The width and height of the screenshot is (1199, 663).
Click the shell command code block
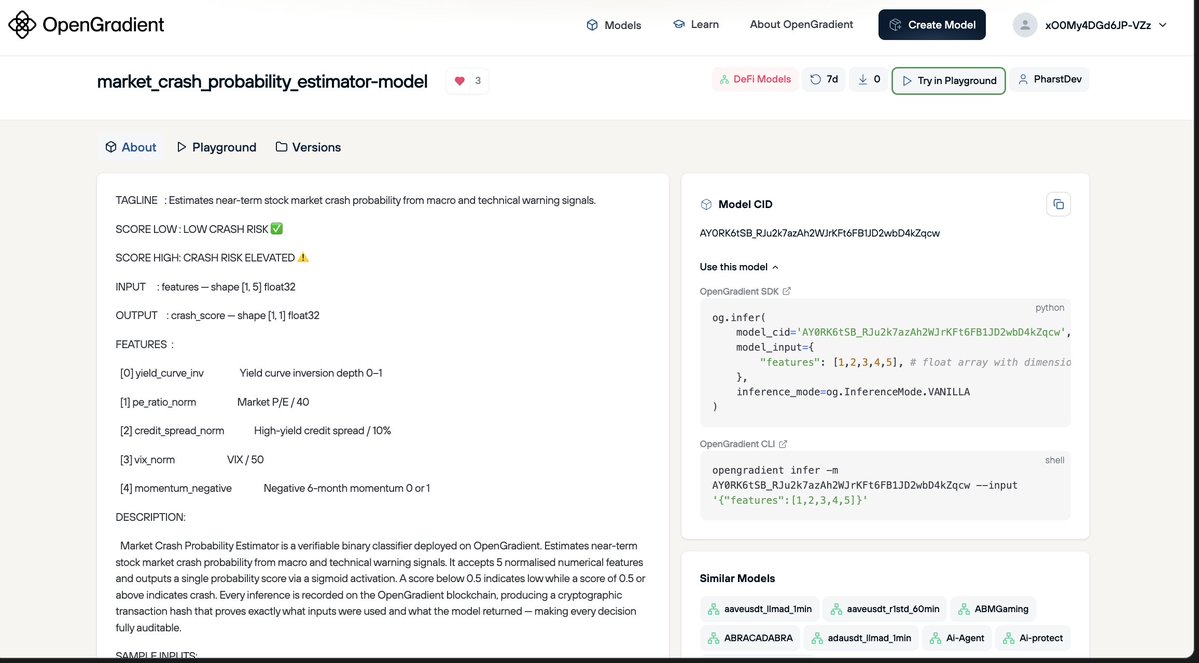coord(885,486)
